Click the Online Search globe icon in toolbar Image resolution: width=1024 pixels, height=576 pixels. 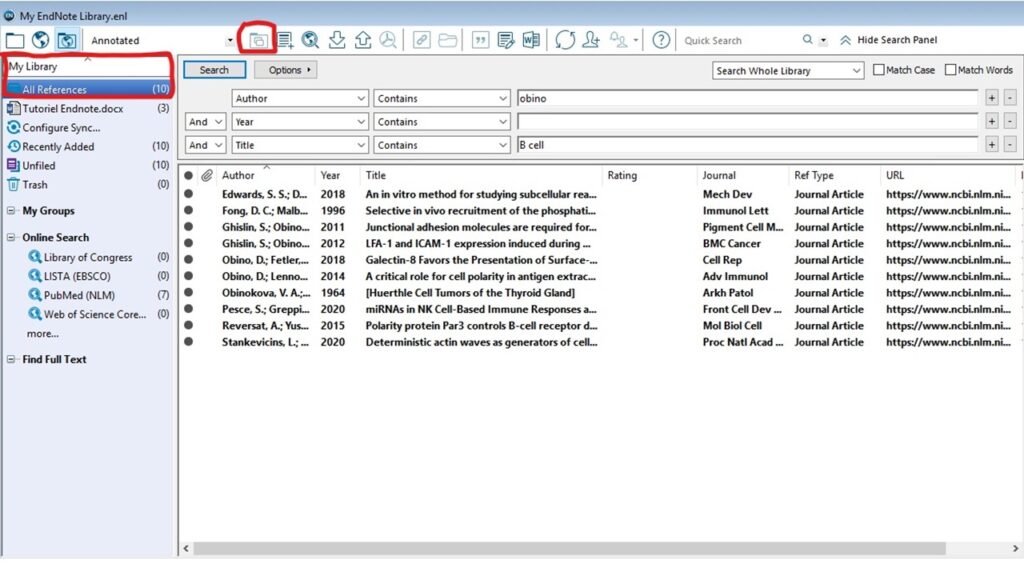click(x=310, y=41)
